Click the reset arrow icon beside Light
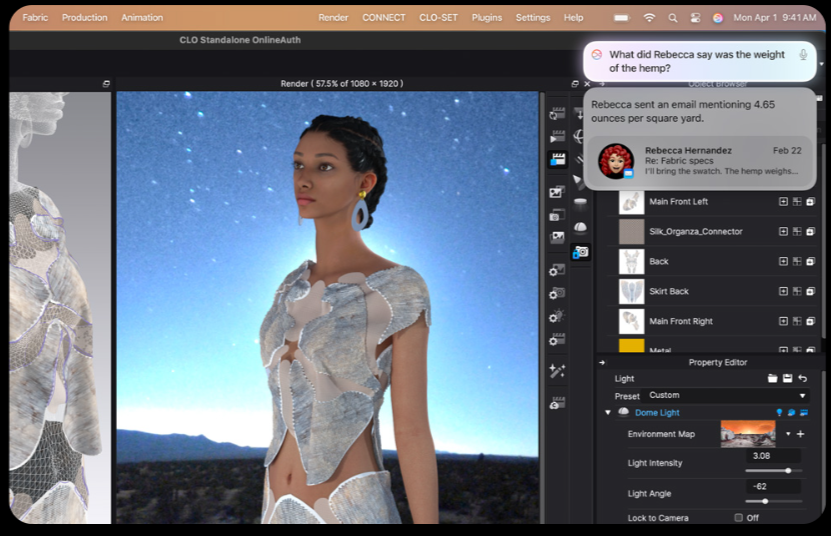Image resolution: width=831 pixels, height=536 pixels. point(802,378)
